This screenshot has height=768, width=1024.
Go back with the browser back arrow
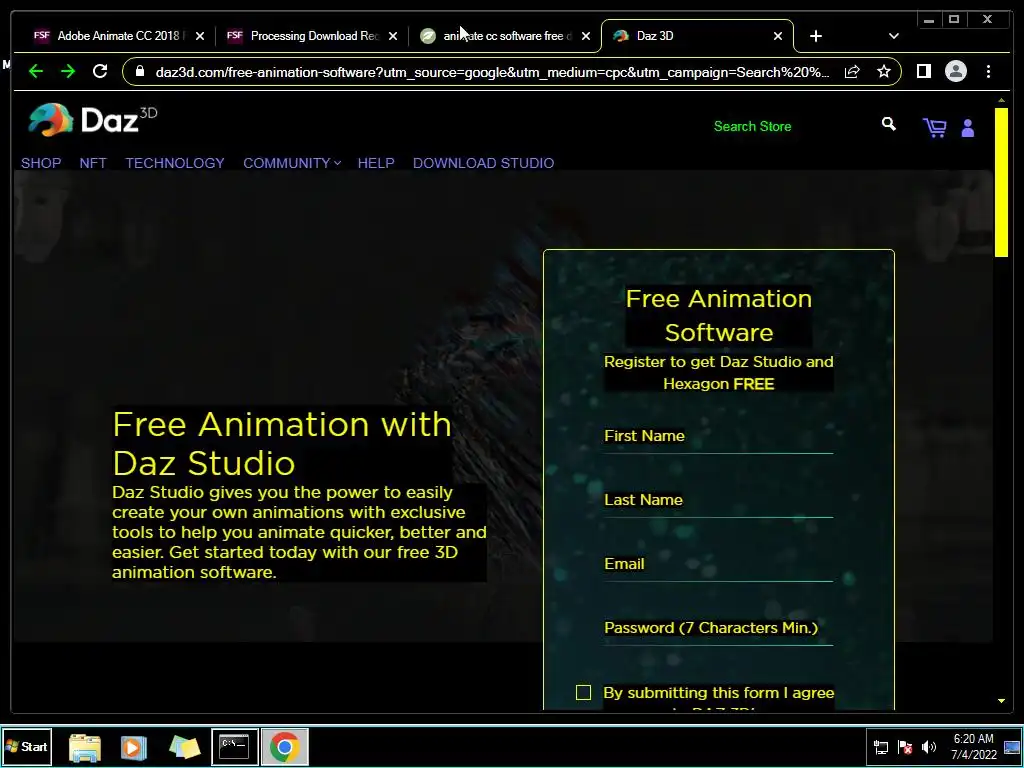pyautogui.click(x=36, y=71)
